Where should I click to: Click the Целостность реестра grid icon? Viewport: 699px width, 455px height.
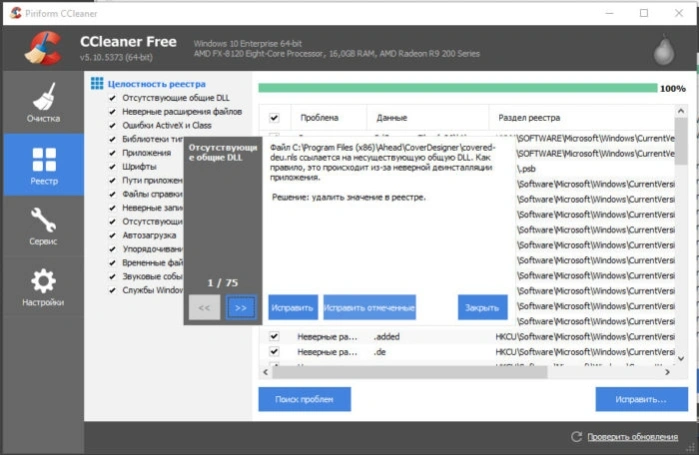point(97,83)
